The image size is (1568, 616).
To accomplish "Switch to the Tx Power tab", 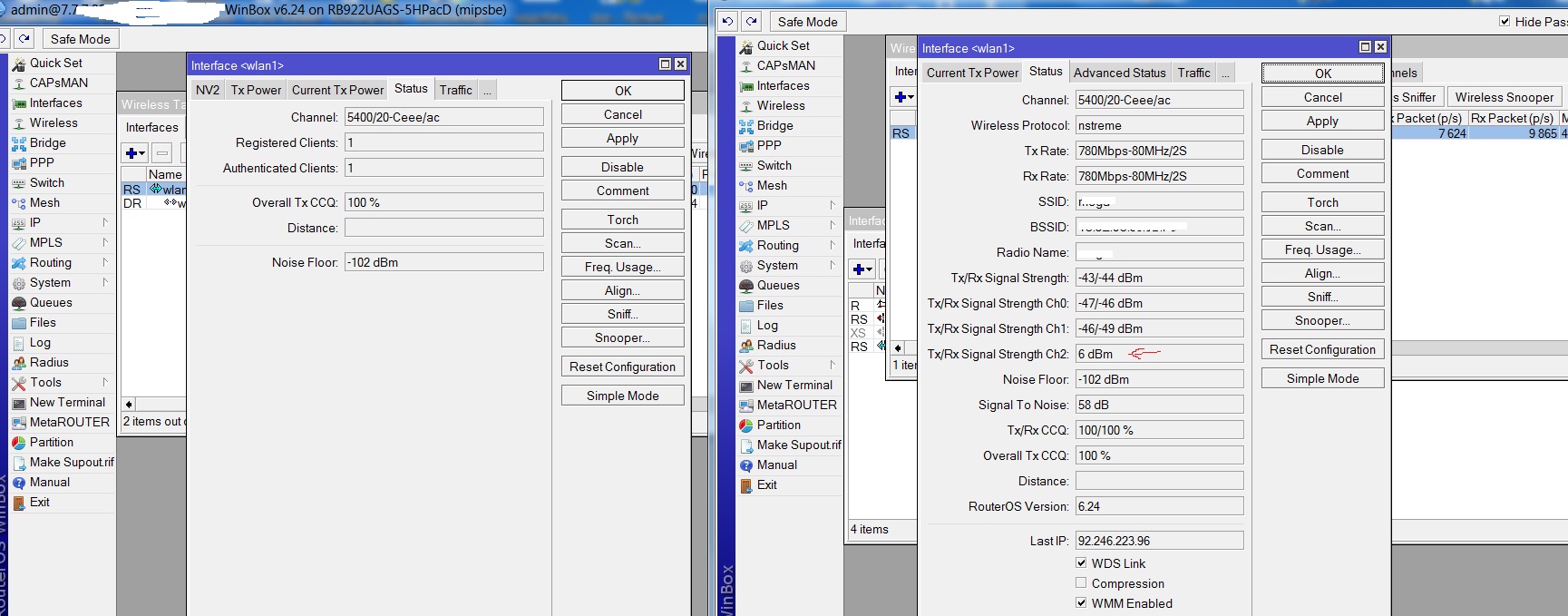I will click(256, 90).
